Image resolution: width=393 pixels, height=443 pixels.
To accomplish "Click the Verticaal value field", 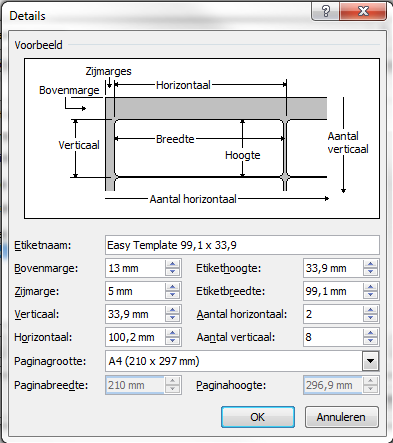I will 135,314.
